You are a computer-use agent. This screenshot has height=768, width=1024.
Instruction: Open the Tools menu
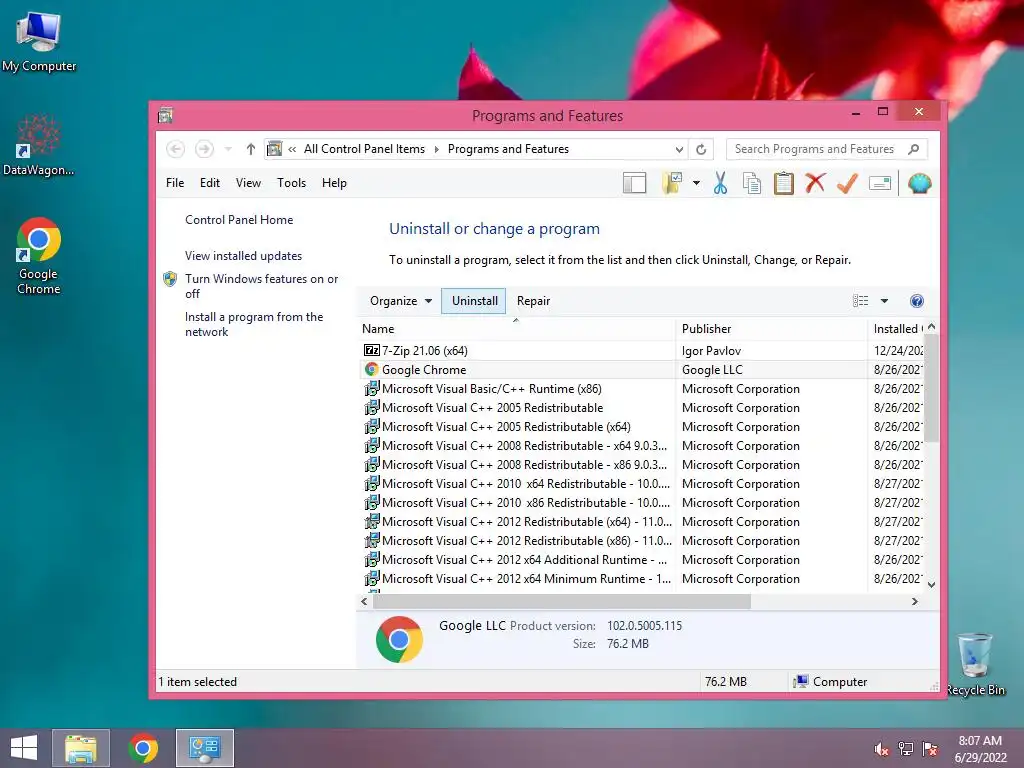click(291, 183)
